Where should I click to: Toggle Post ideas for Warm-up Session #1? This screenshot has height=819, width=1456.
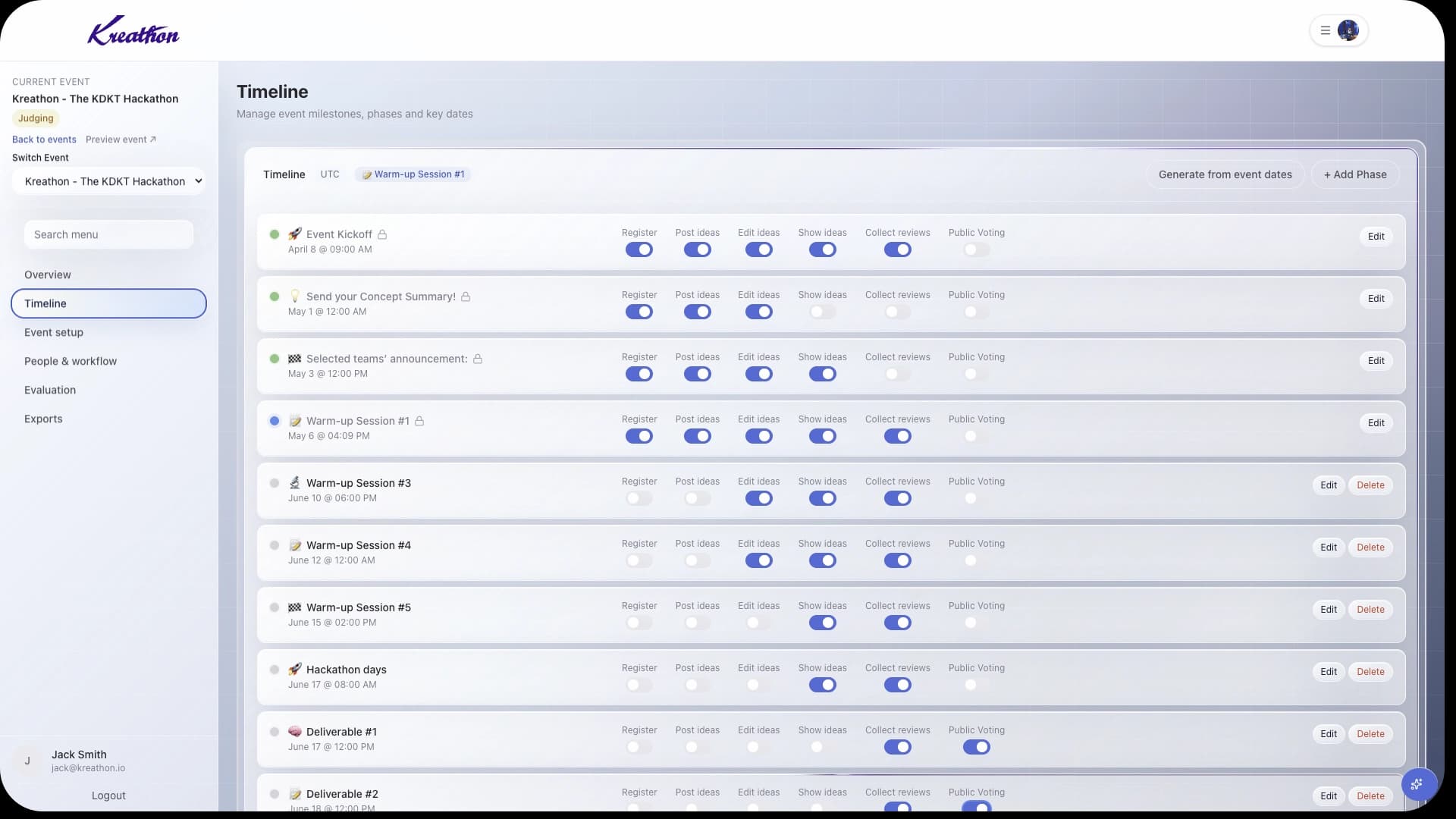[x=698, y=436]
